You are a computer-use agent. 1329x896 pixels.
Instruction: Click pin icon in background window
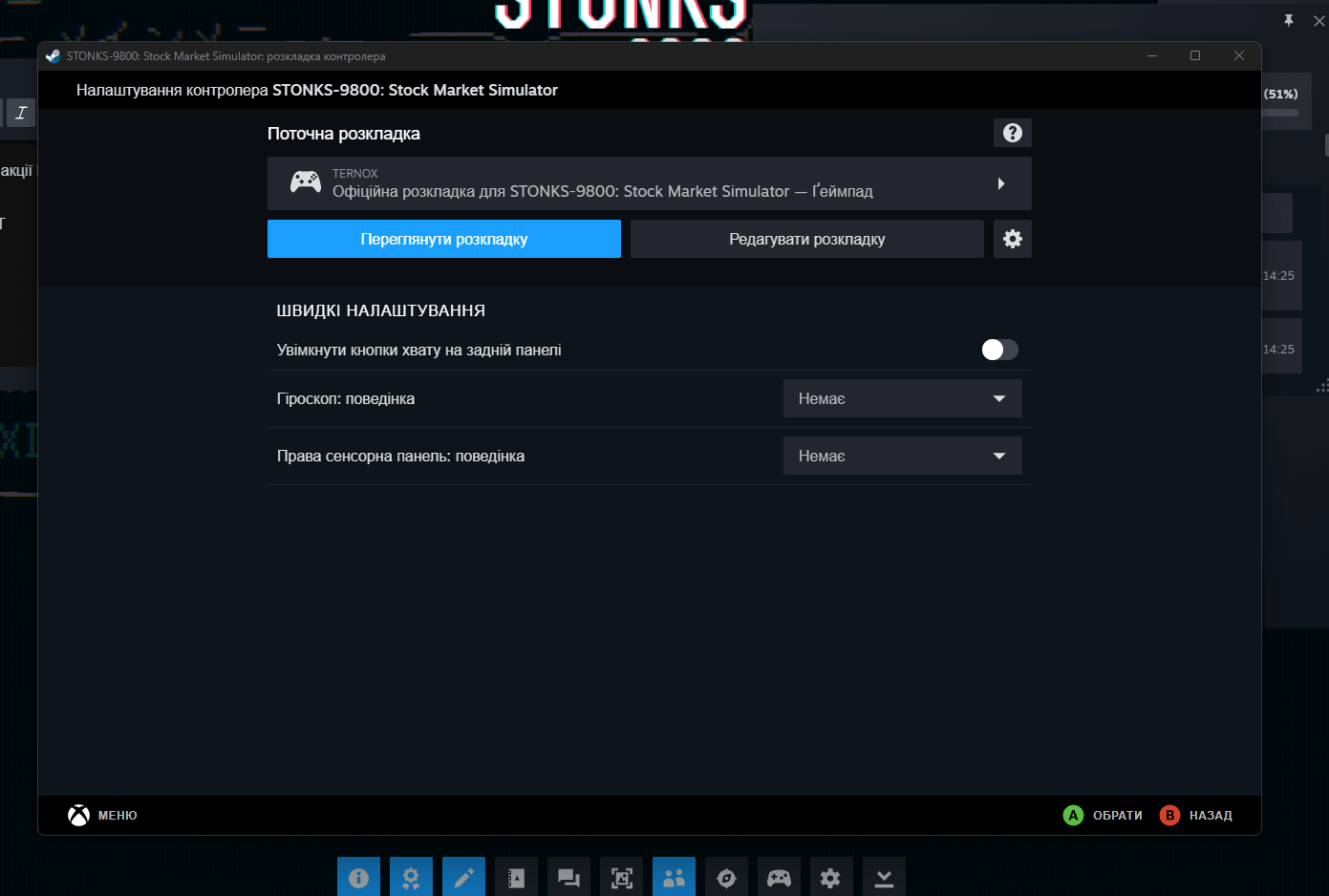[1289, 20]
